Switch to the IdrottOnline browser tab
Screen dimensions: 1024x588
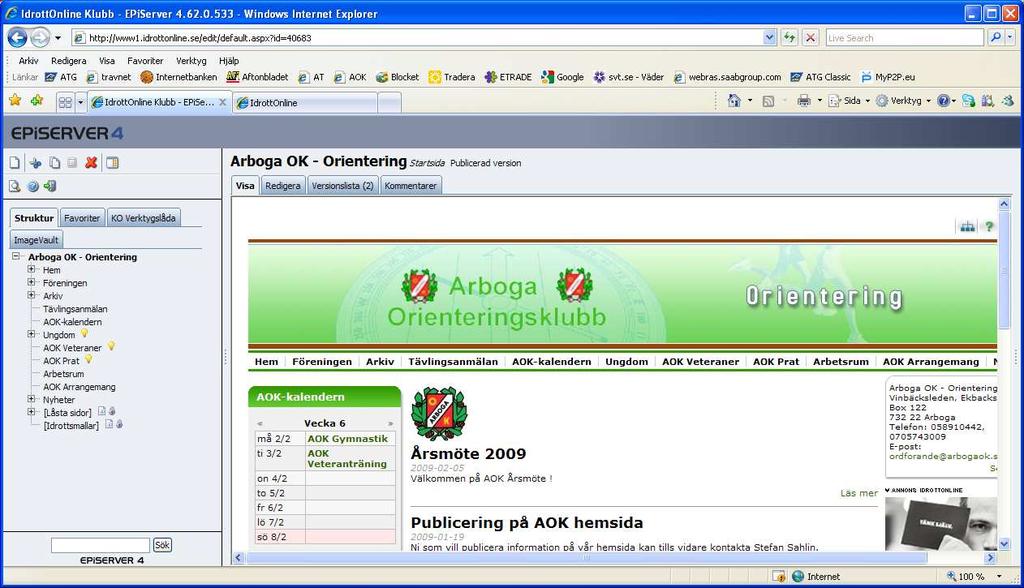click(306, 103)
